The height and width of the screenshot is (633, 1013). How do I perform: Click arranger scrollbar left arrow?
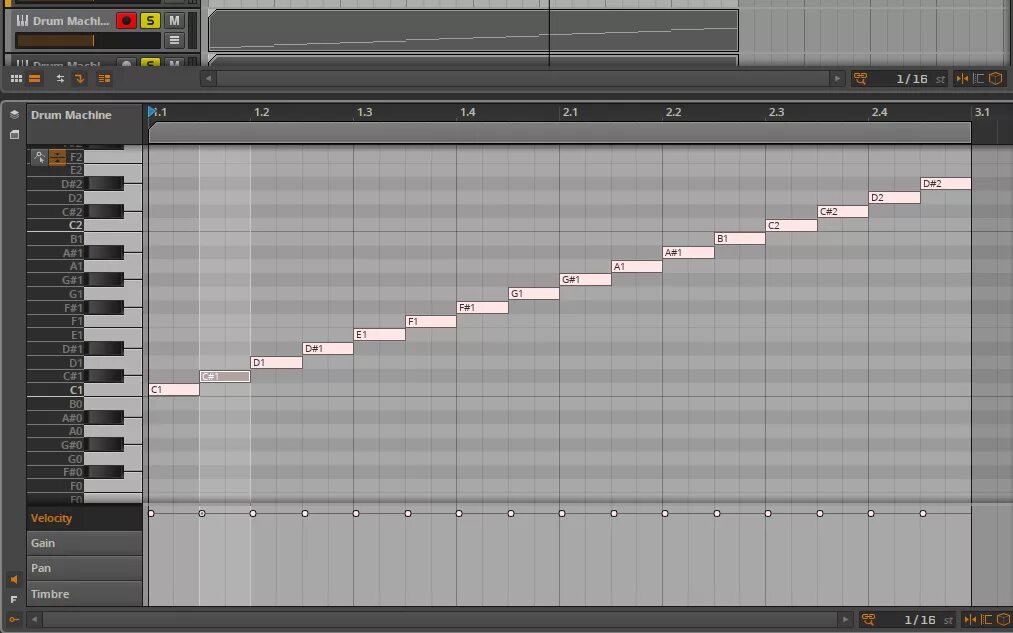tap(208, 79)
